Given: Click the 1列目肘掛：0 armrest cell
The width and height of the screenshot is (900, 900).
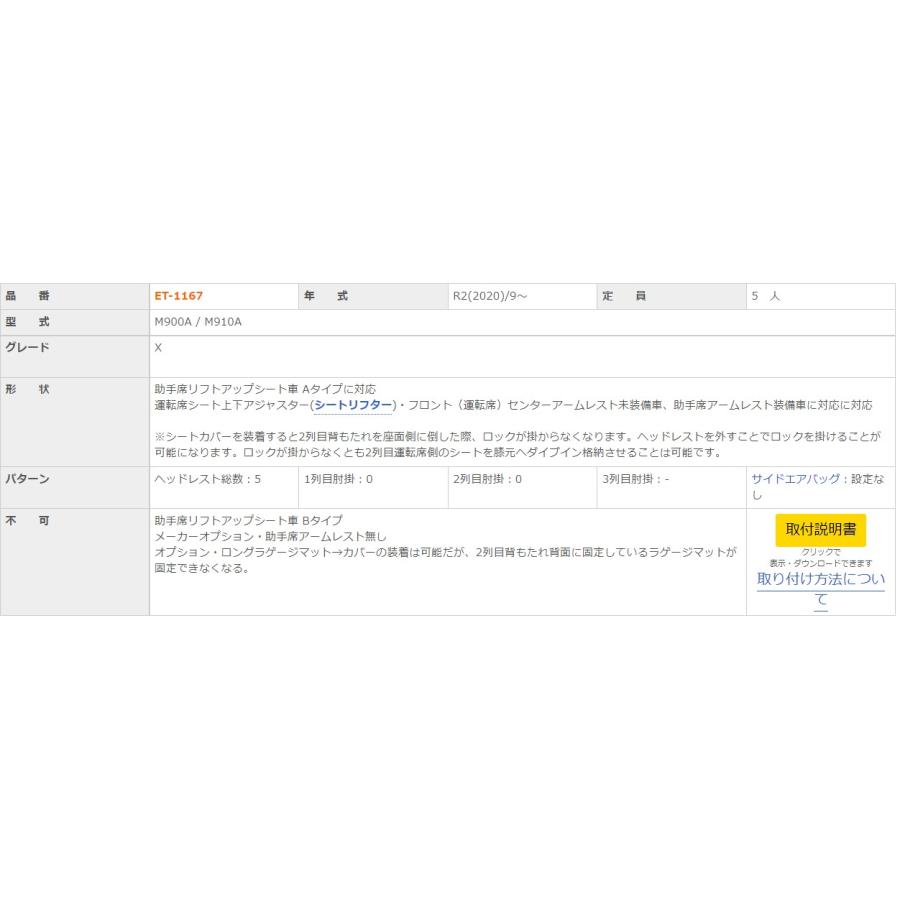Looking at the screenshot, I should [x=340, y=479].
